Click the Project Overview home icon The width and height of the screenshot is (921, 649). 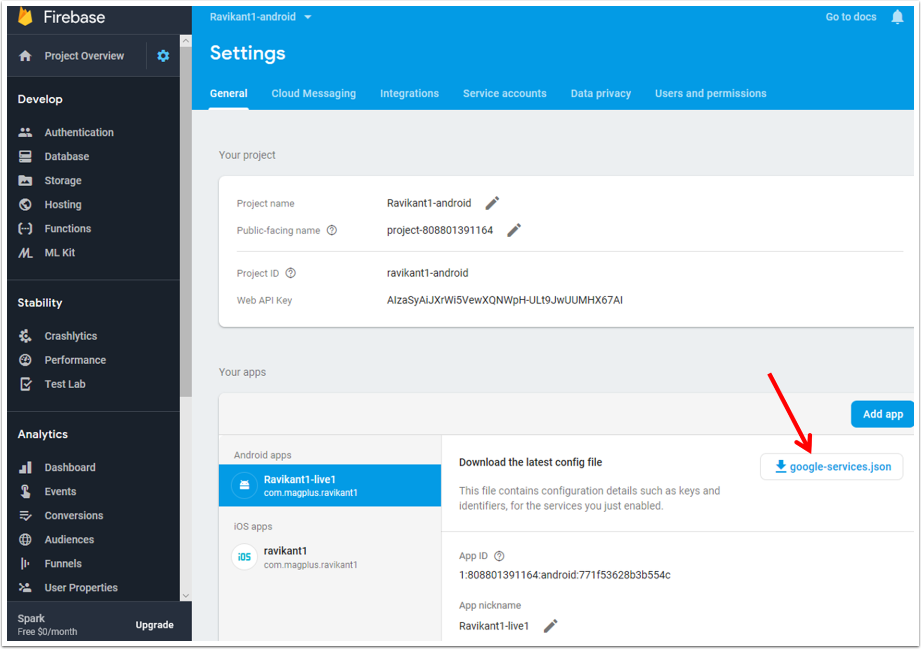[25, 56]
